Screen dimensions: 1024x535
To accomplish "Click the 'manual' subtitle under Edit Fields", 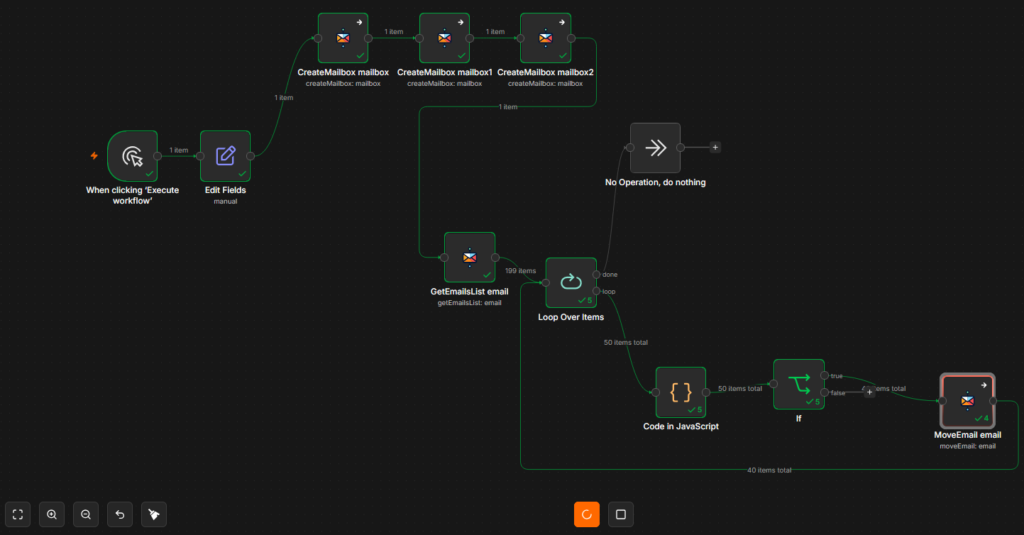I will [225, 202].
